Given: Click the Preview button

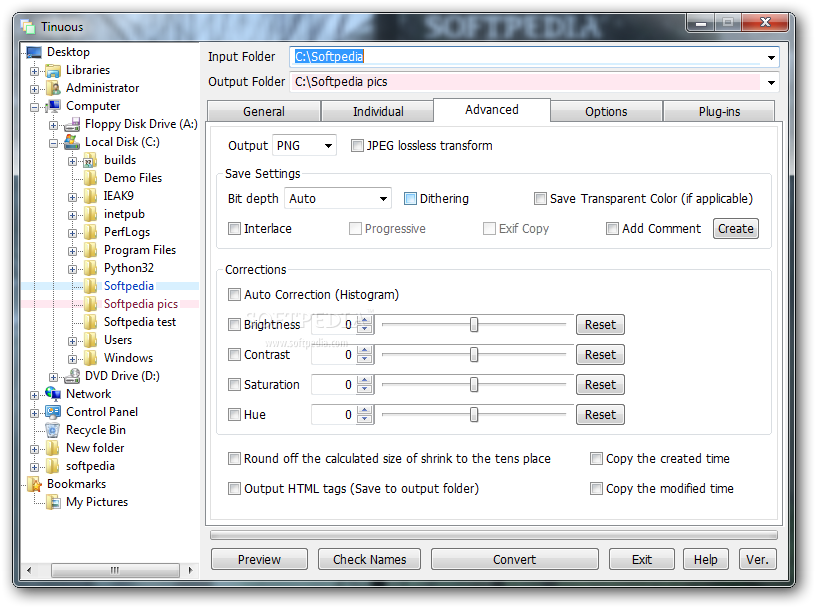Looking at the screenshot, I should pos(259,560).
